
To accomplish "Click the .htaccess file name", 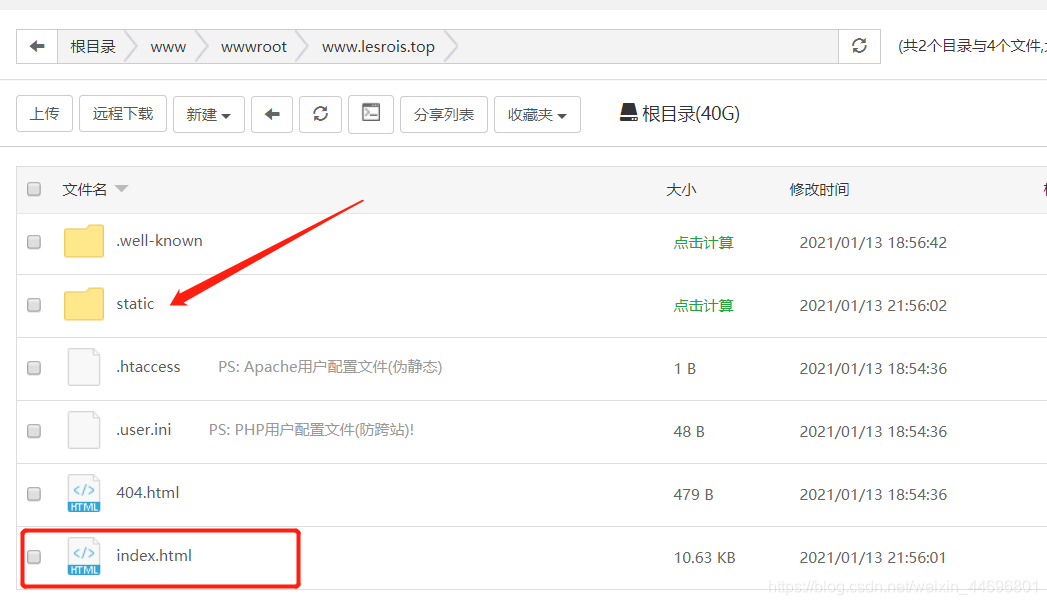I will click(x=148, y=367).
